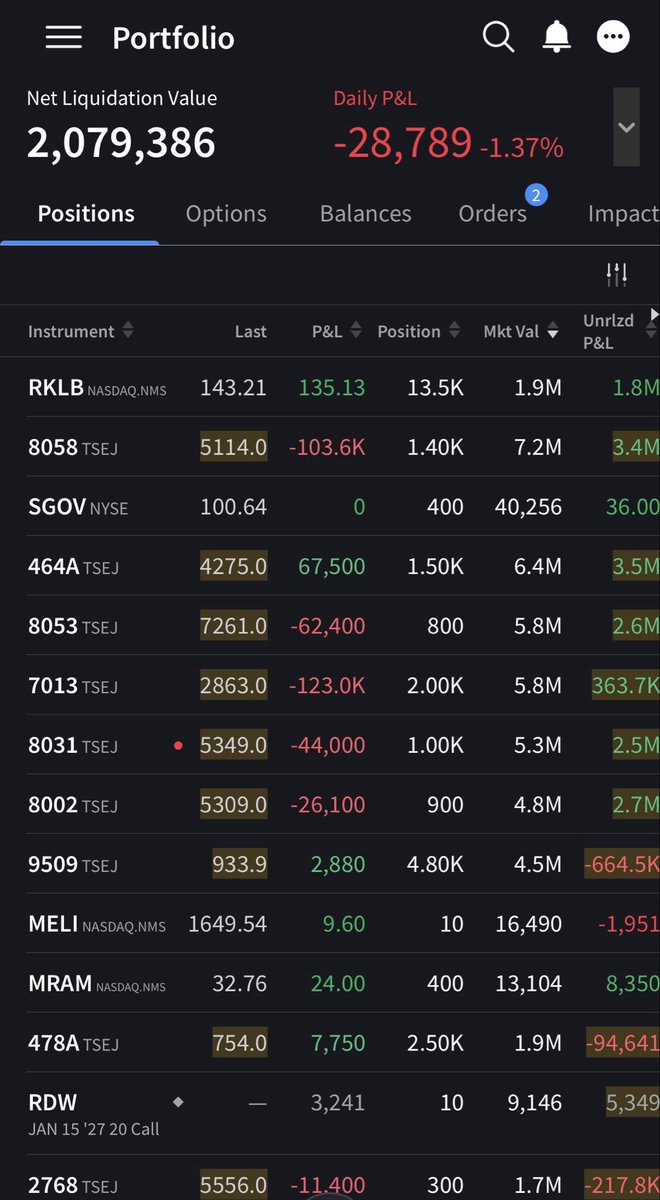660x1200 pixels.
Task: Tap the search magnifier icon
Action: pyautogui.click(x=498, y=37)
